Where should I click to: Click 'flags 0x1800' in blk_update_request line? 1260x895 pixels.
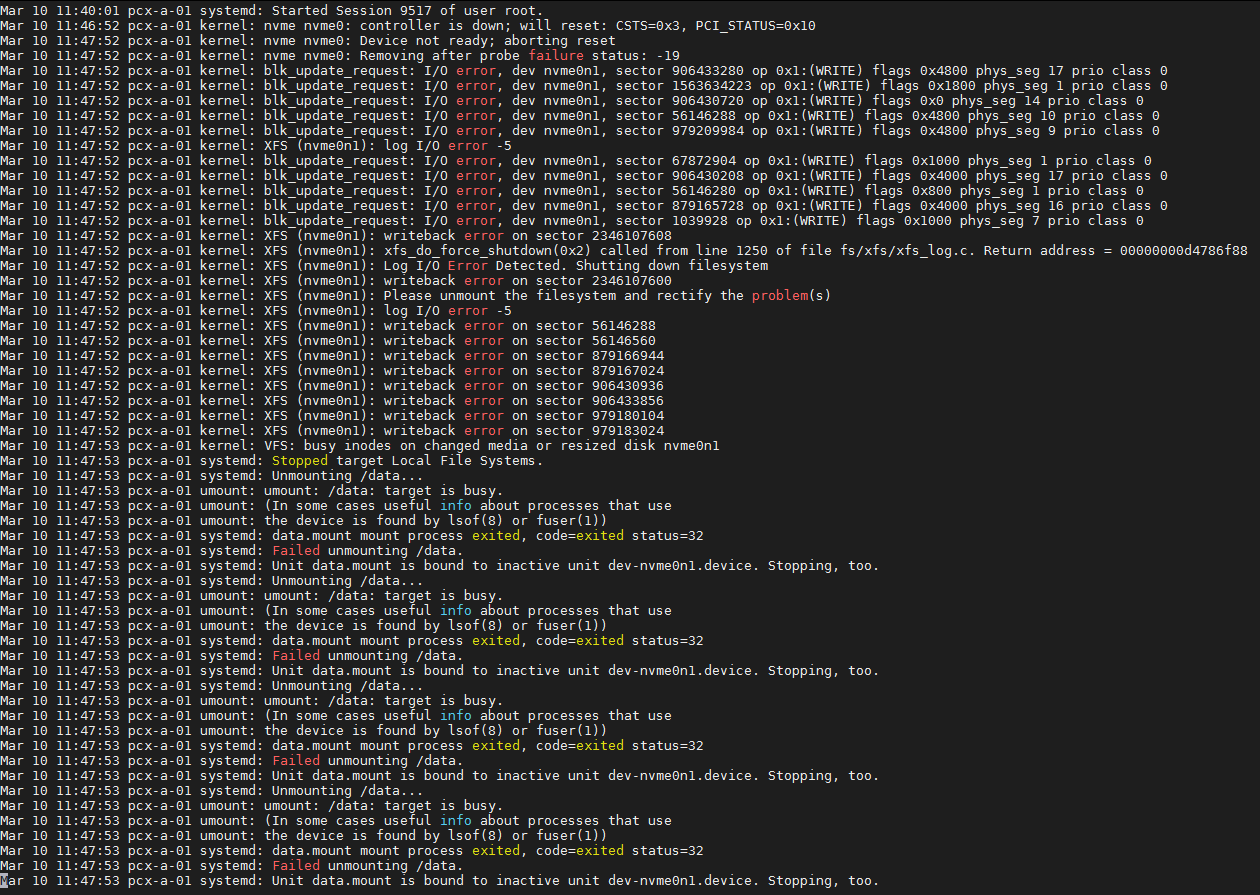click(929, 85)
